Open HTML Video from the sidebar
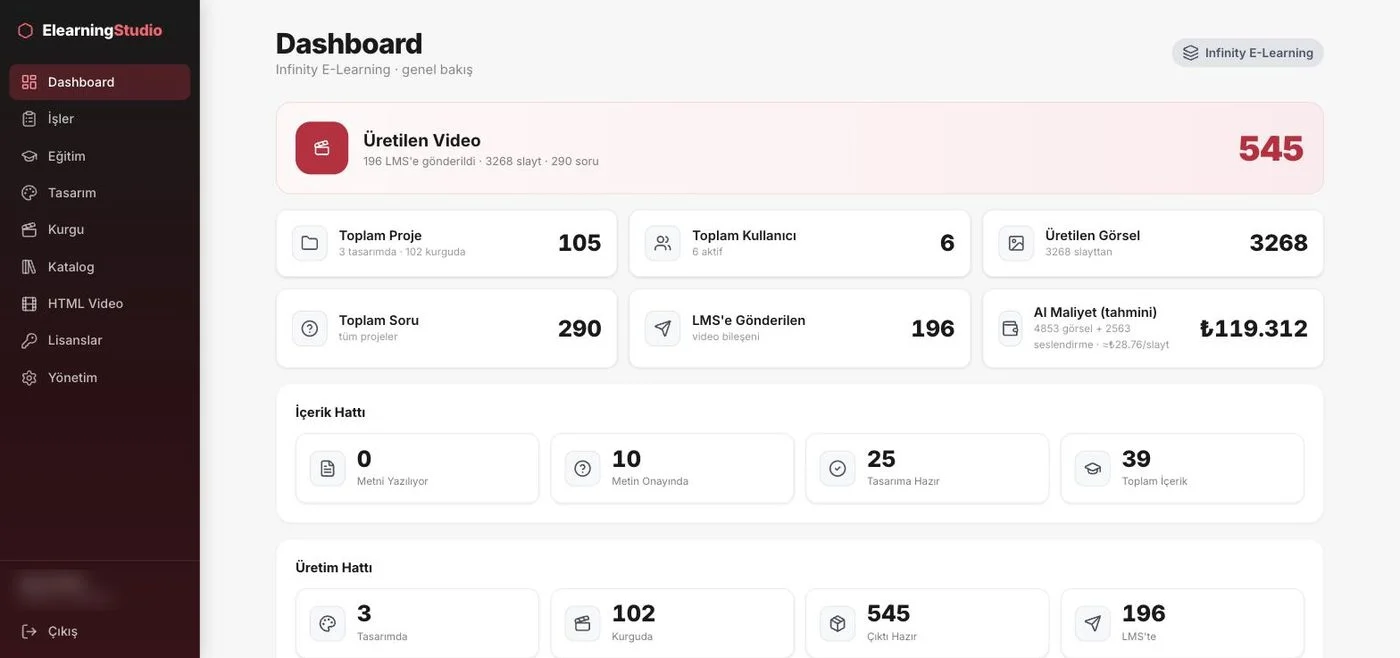The width and height of the screenshot is (1400, 658). 100,304
